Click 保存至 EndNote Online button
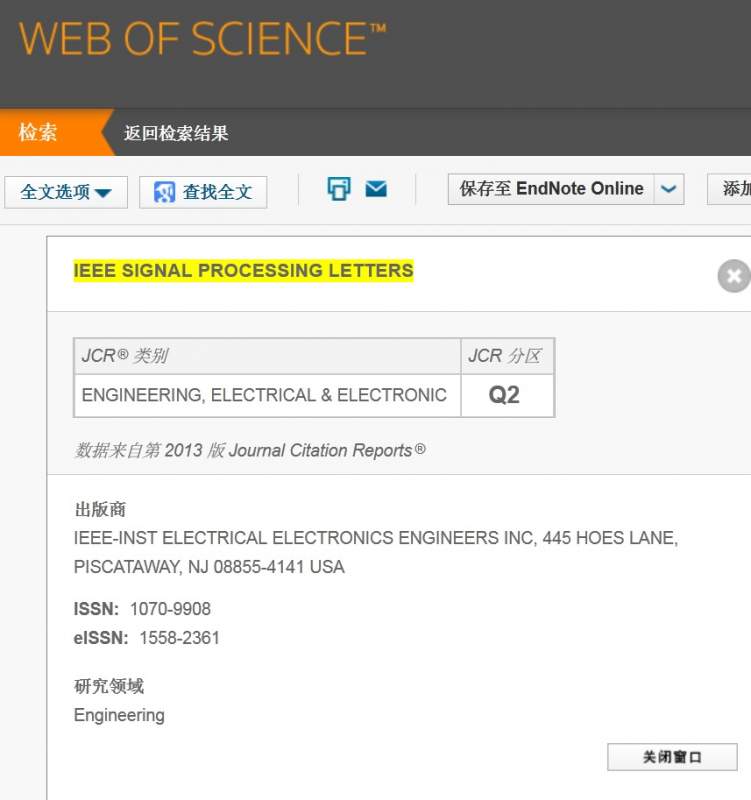751x800 pixels. (x=551, y=189)
